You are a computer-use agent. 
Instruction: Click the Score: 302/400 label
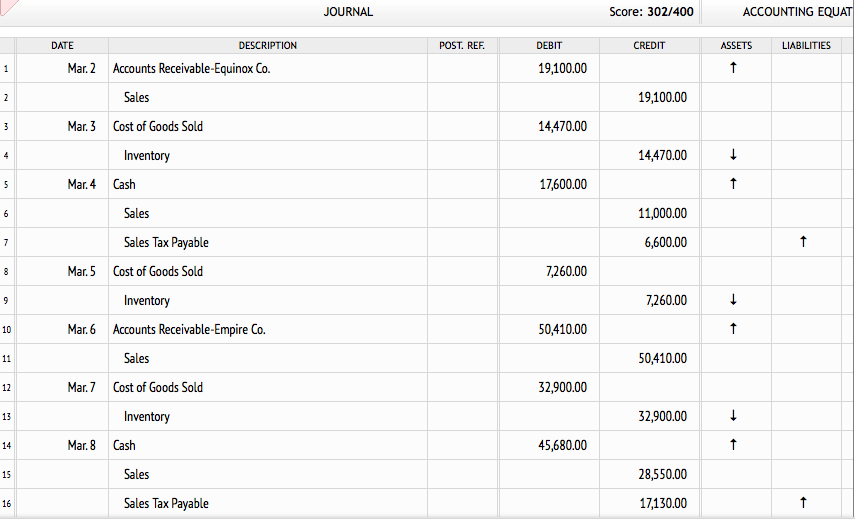[651, 12]
